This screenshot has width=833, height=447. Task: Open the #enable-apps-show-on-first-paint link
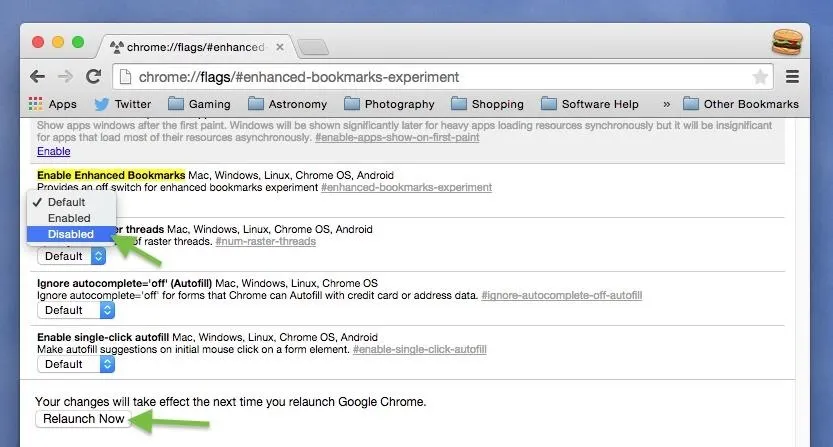click(x=397, y=137)
